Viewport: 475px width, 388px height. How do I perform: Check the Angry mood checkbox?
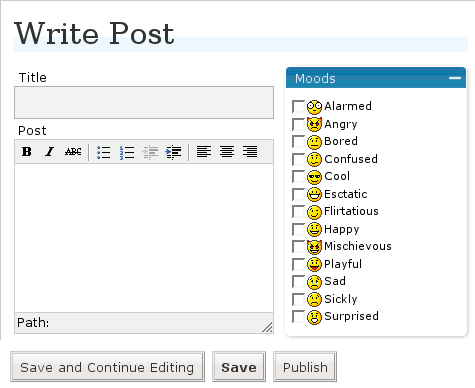coord(298,124)
